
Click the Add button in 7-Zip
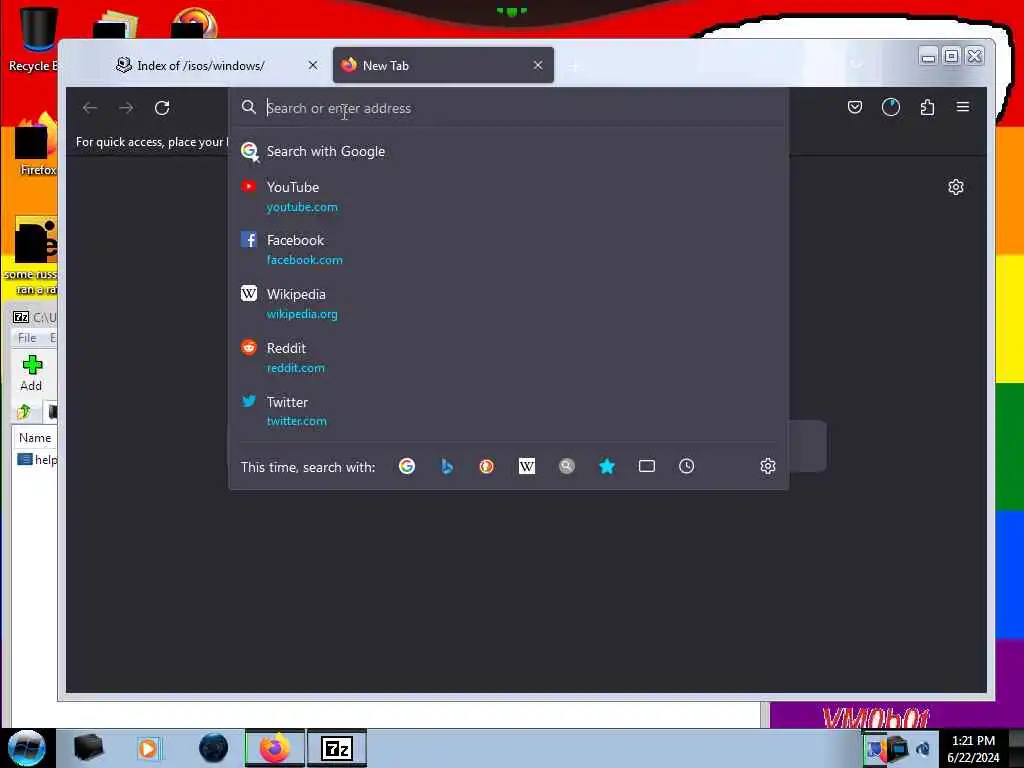31,374
